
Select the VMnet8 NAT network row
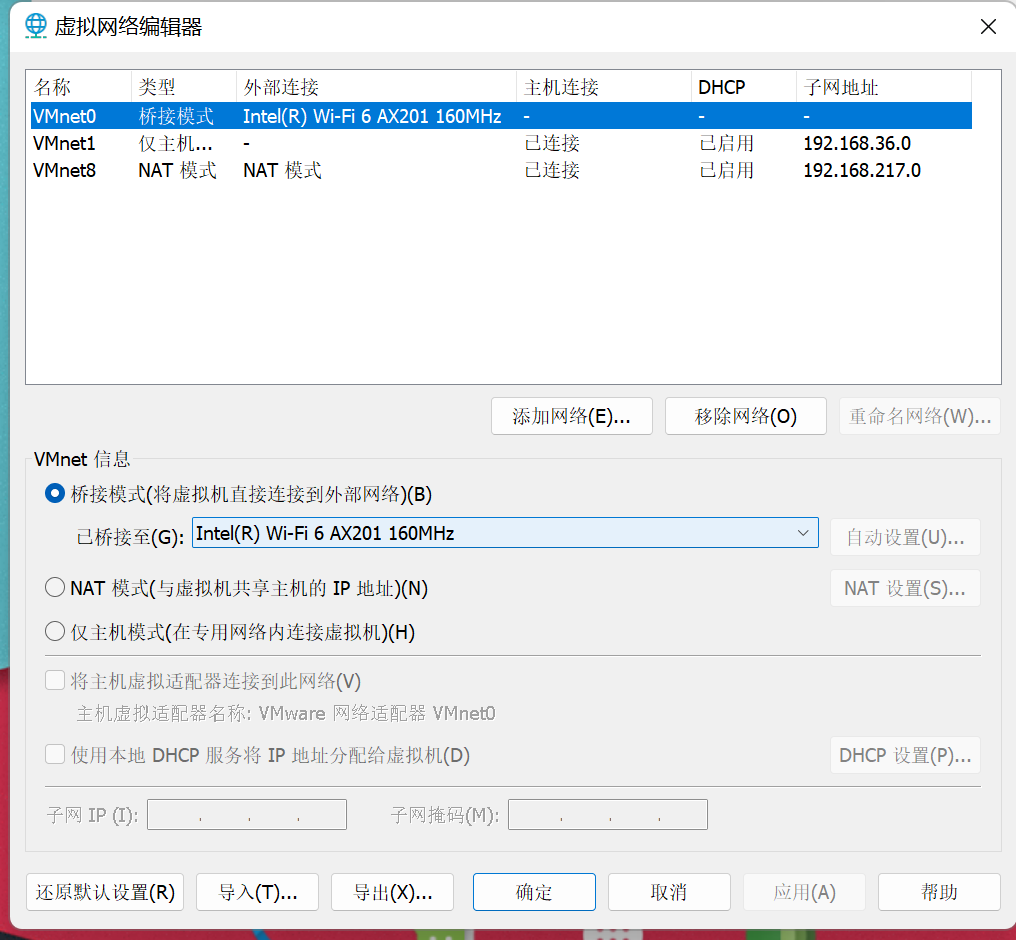click(x=64, y=171)
